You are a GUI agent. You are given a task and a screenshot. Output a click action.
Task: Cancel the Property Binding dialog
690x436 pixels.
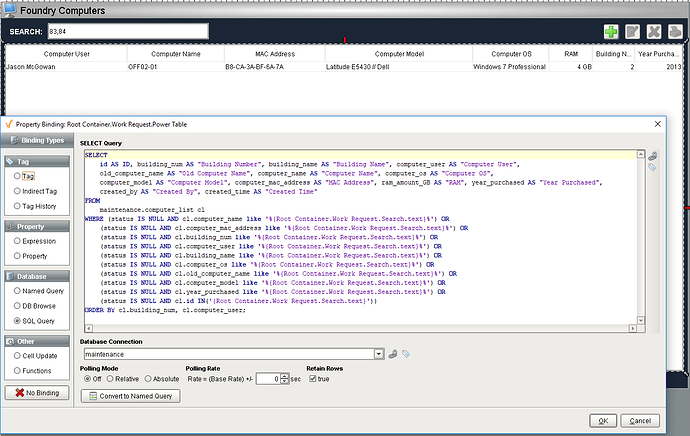pos(640,421)
